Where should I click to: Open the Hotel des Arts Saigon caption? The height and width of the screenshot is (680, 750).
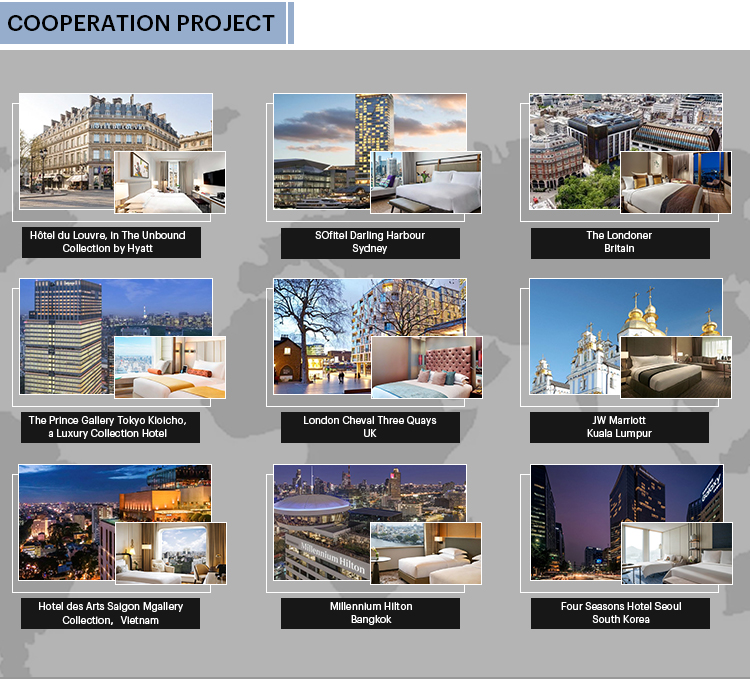coord(110,613)
